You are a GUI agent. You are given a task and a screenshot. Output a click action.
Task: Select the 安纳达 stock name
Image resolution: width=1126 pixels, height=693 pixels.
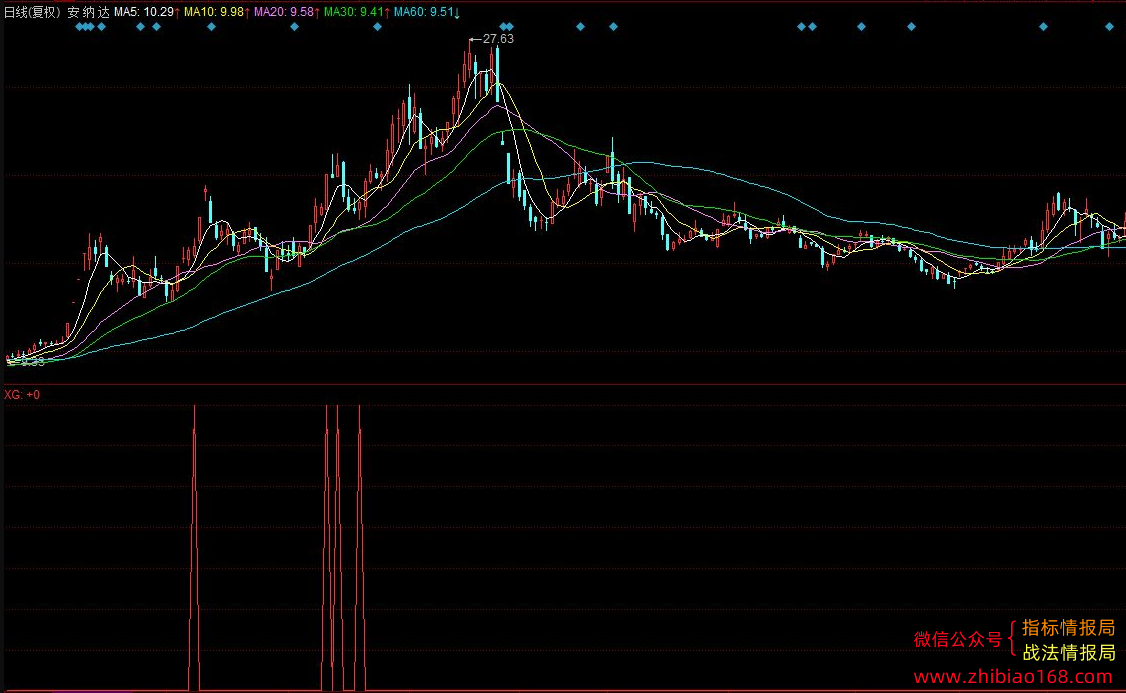pos(88,12)
